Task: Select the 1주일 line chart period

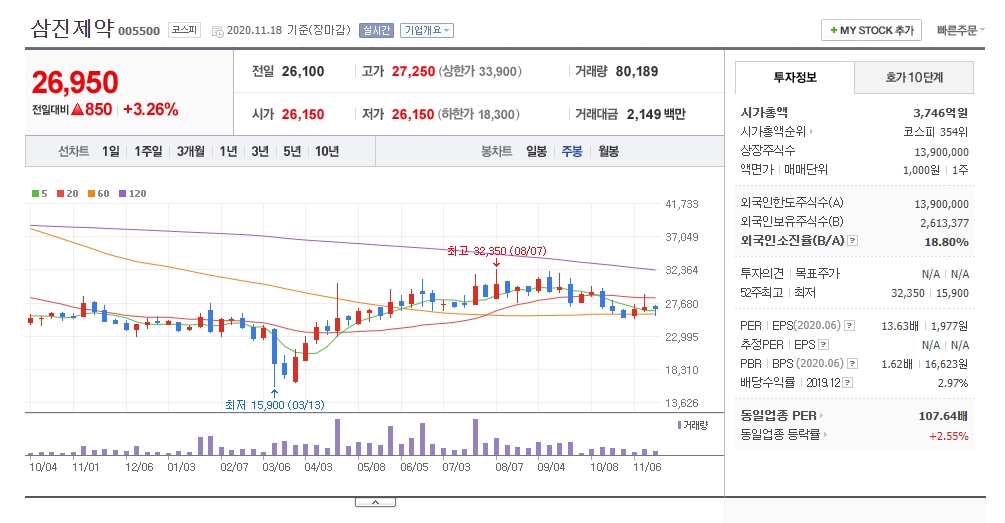Action: [148, 151]
